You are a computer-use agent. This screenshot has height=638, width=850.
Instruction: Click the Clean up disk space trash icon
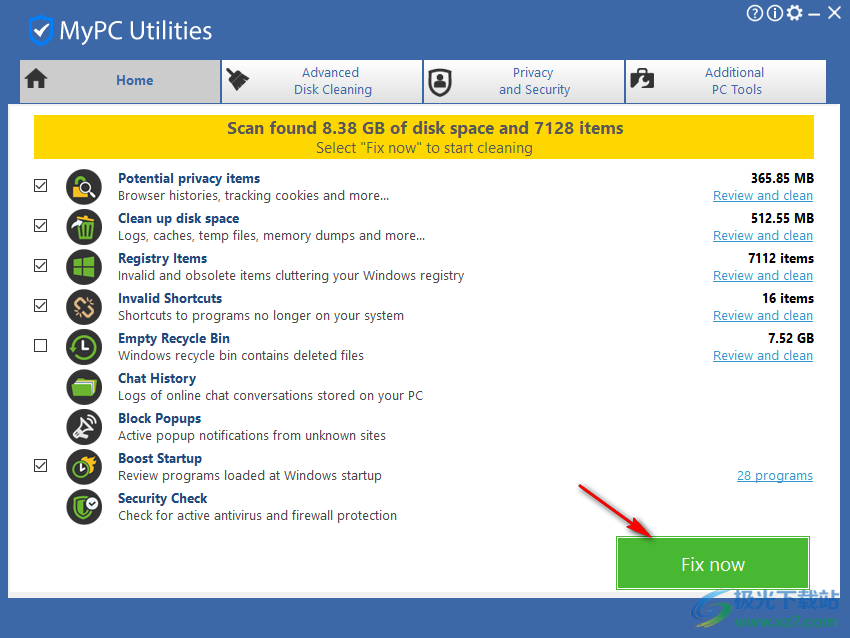point(84,227)
